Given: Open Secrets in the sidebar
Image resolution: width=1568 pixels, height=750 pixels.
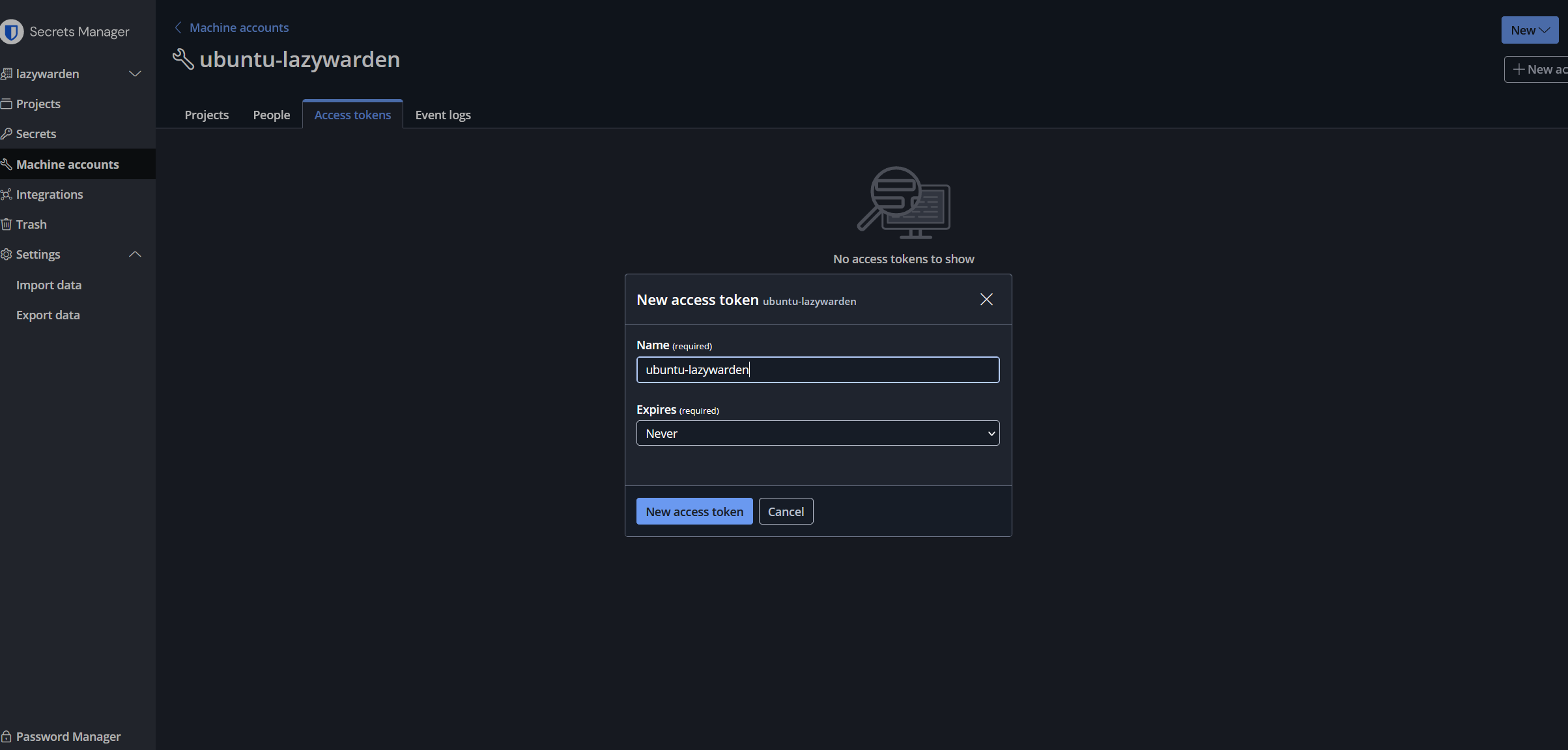Looking at the screenshot, I should 36,134.
